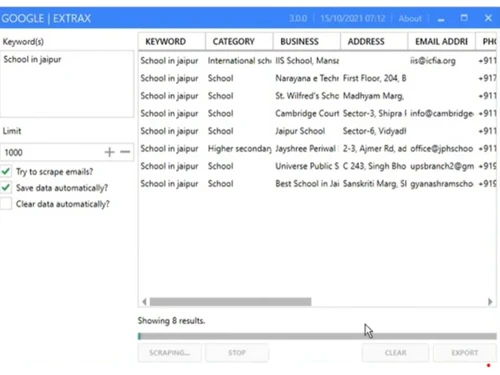Select the 'C 243, Singh Bho' address cell

pyautogui.click(x=374, y=166)
